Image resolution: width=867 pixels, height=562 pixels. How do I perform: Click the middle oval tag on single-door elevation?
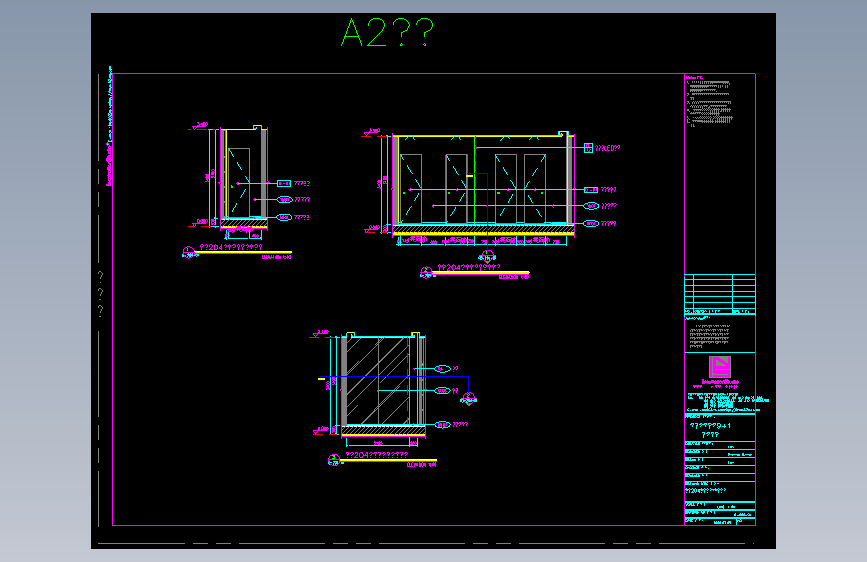click(x=284, y=200)
